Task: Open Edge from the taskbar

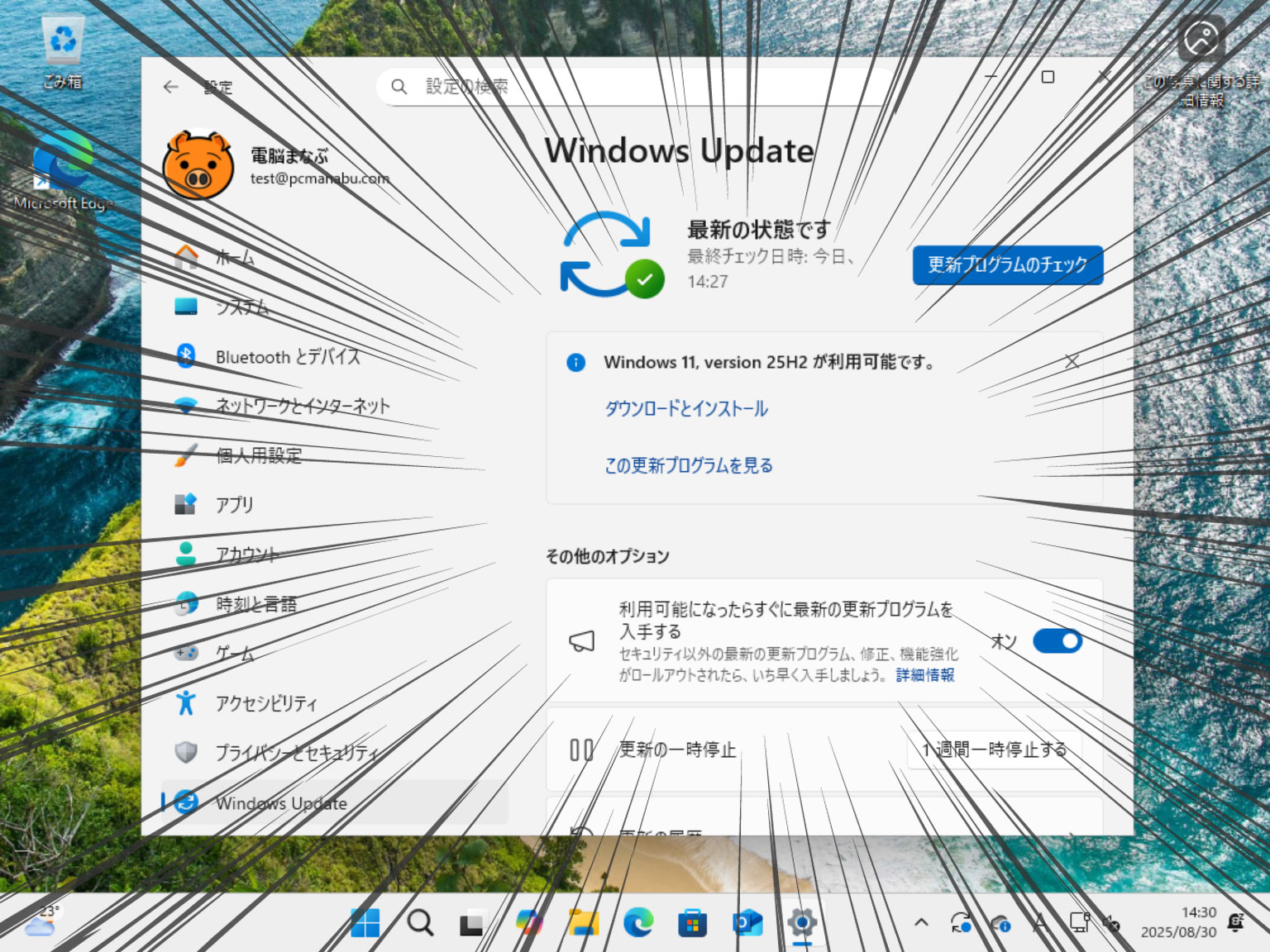Action: point(638,922)
